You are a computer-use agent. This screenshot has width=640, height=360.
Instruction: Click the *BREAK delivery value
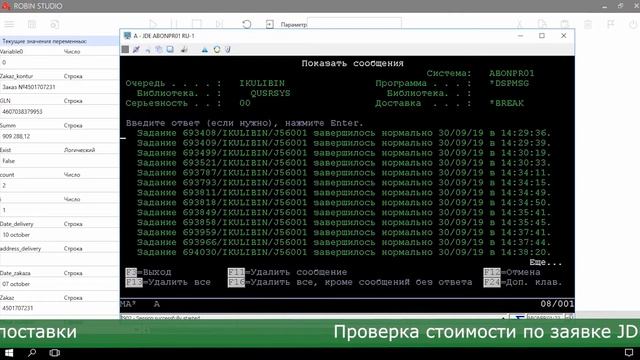click(x=507, y=103)
